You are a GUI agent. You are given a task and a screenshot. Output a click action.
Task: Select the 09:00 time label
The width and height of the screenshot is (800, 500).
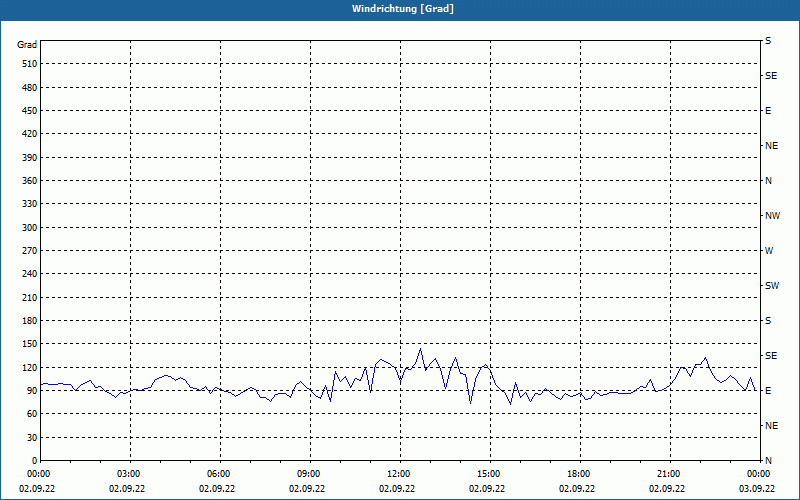pos(310,474)
